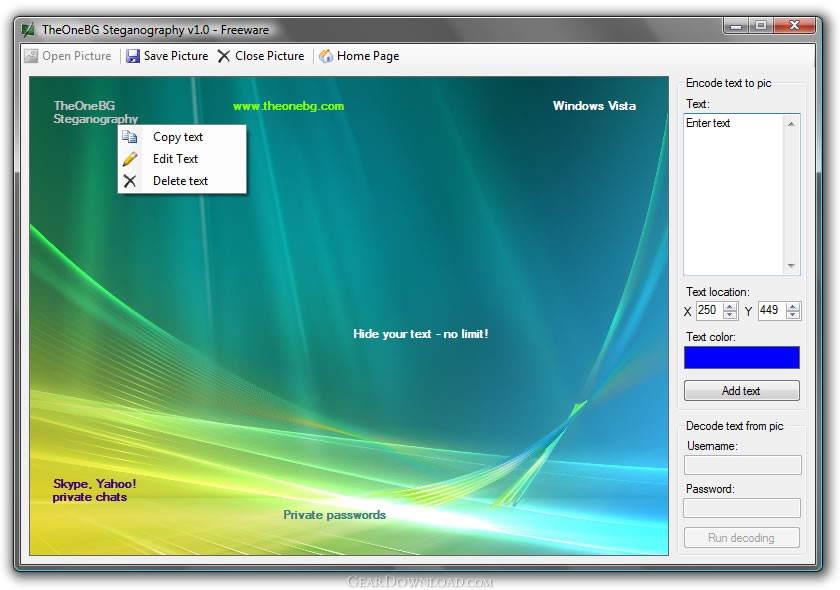Click the delete X icon in context menu
The height and width of the screenshot is (590, 840).
point(129,181)
